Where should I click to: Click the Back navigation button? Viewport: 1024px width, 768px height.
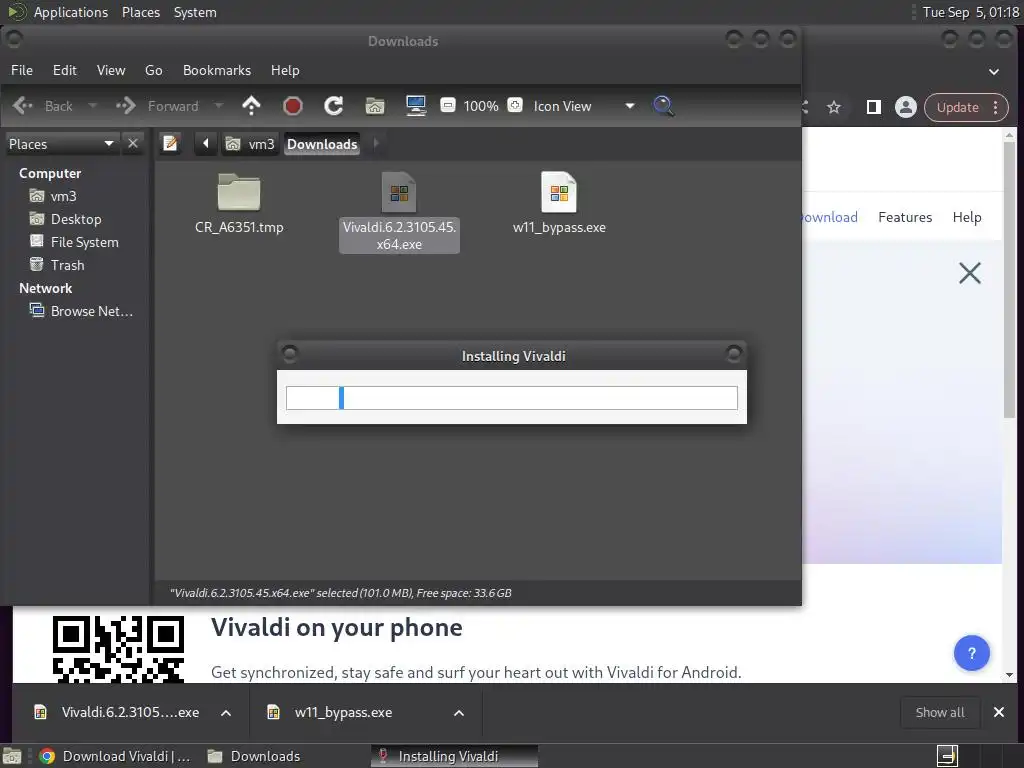point(43,106)
